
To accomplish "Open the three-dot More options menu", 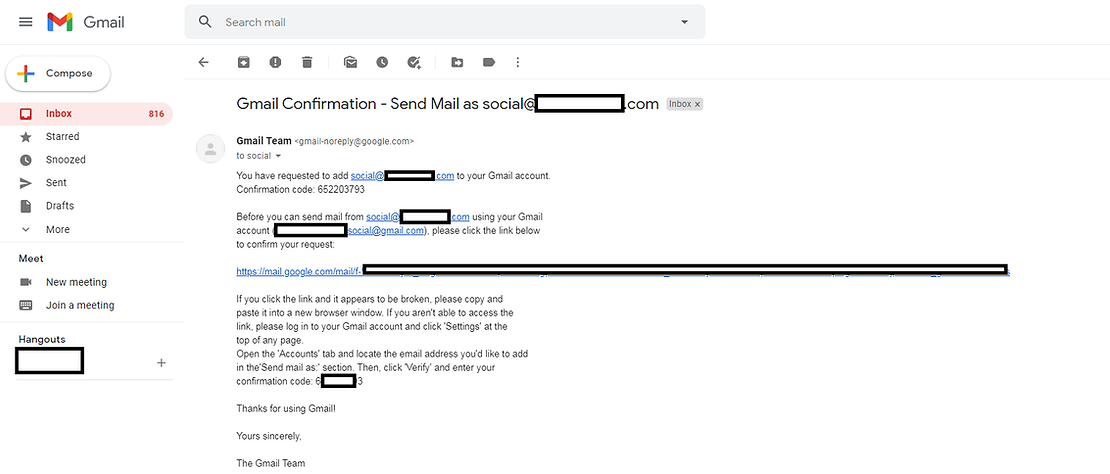I will [518, 62].
